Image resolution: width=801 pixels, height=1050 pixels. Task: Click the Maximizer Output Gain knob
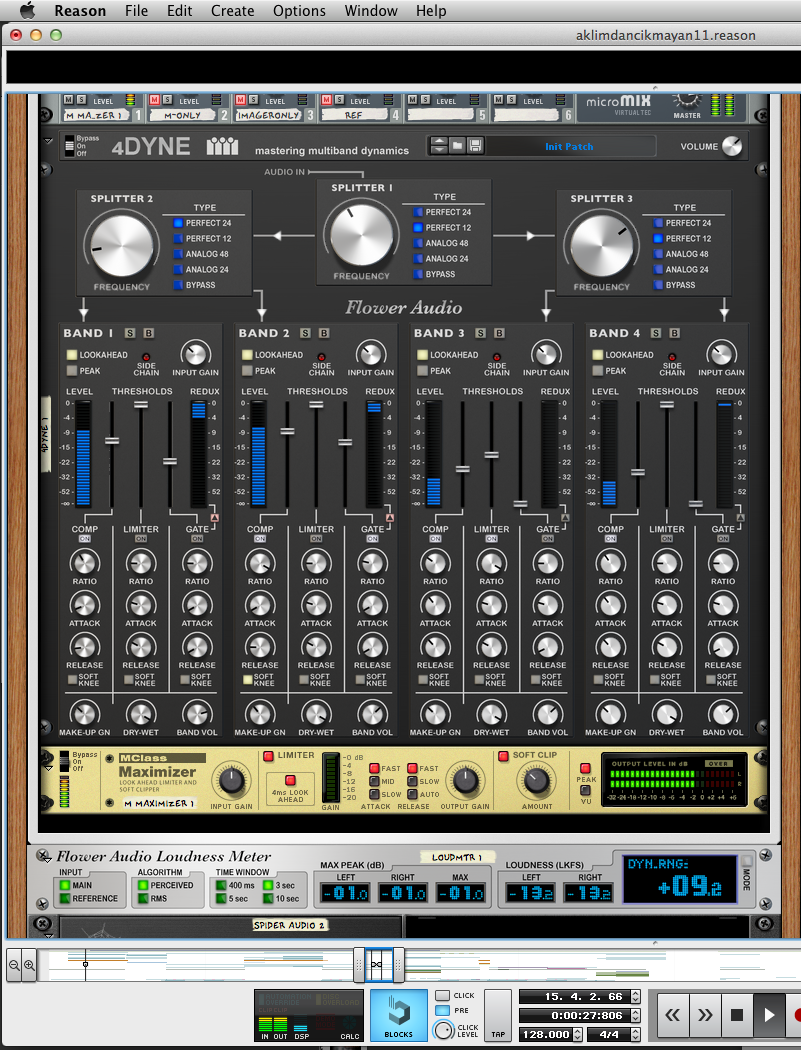(465, 781)
